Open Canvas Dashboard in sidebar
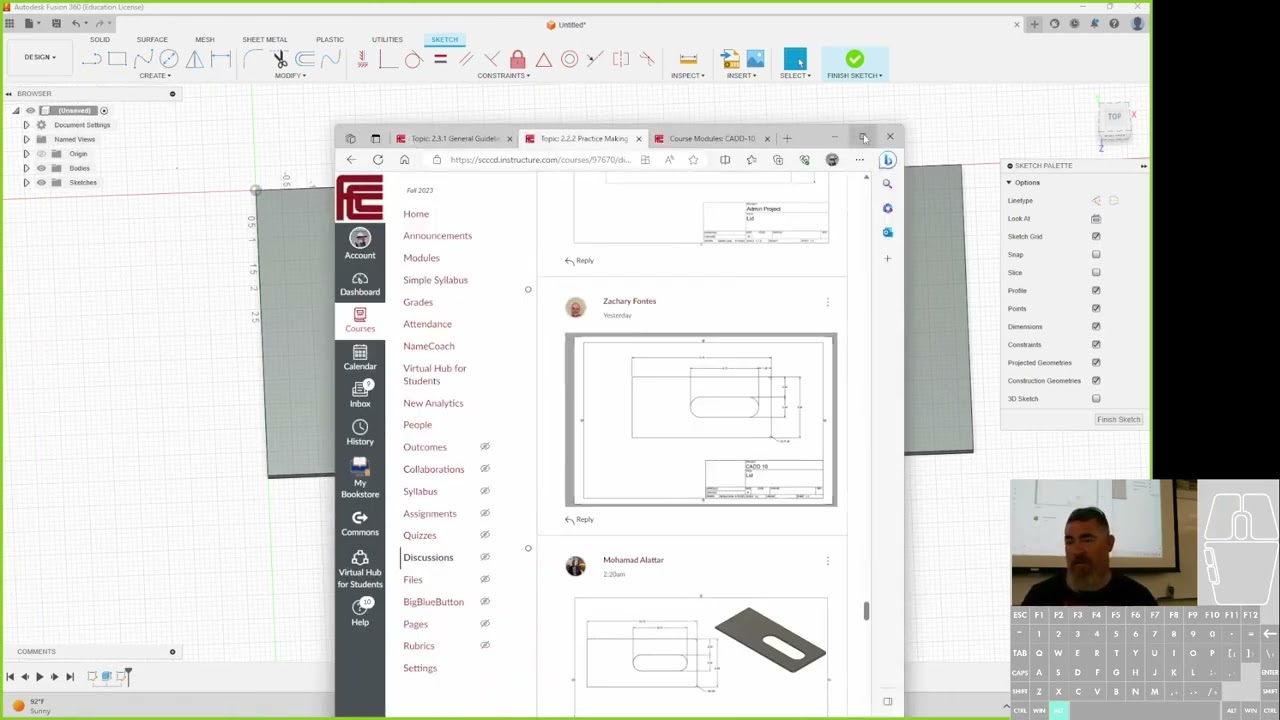The width and height of the screenshot is (1280, 720). (360, 283)
